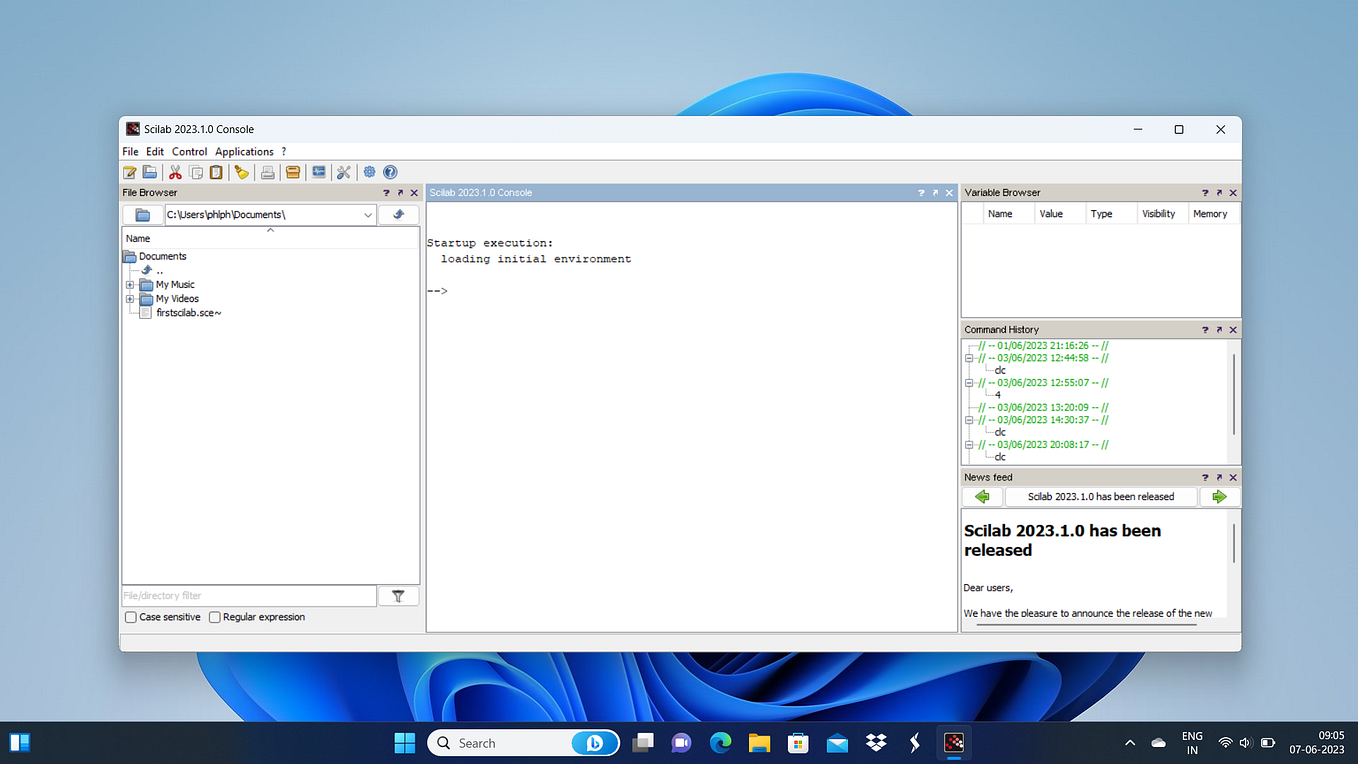Click the News feed horizontal scrollbar

(1087, 626)
